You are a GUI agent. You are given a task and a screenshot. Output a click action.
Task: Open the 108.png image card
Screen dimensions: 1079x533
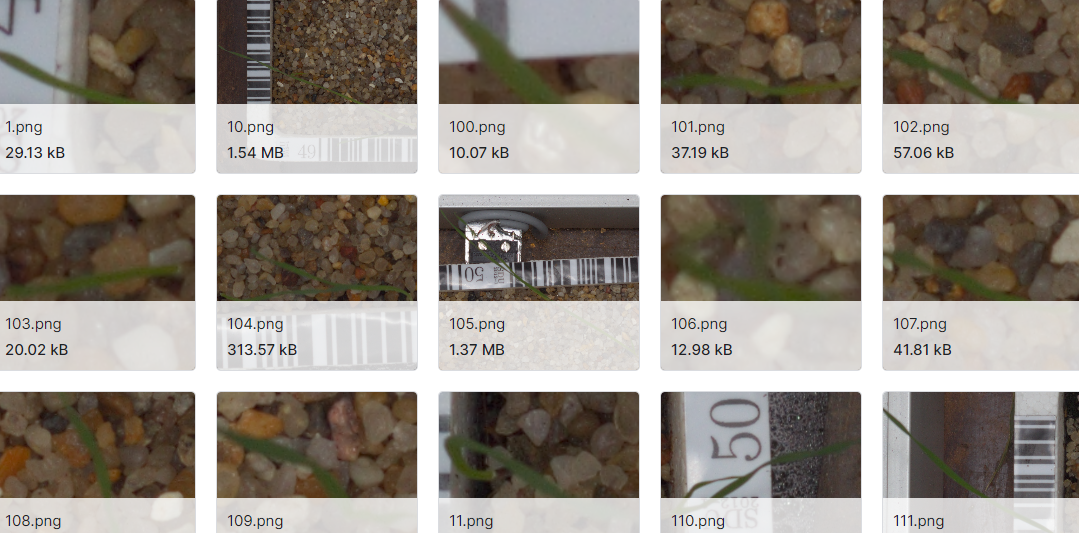(x=97, y=462)
